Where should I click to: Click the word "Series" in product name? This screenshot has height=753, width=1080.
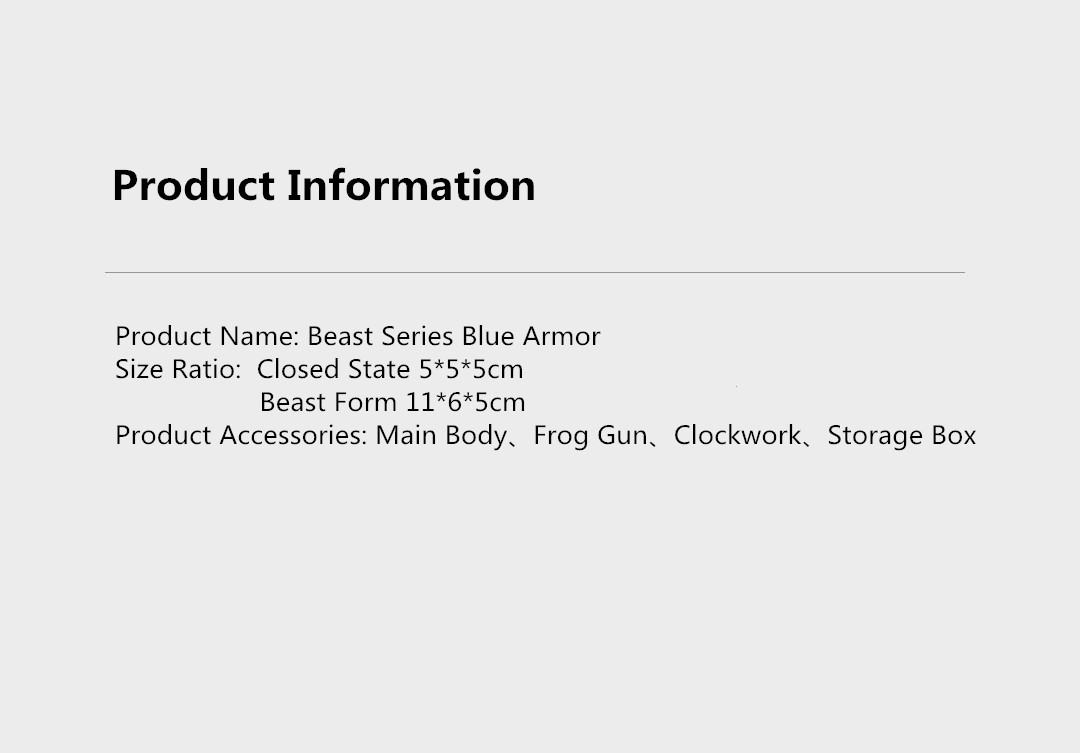point(417,337)
